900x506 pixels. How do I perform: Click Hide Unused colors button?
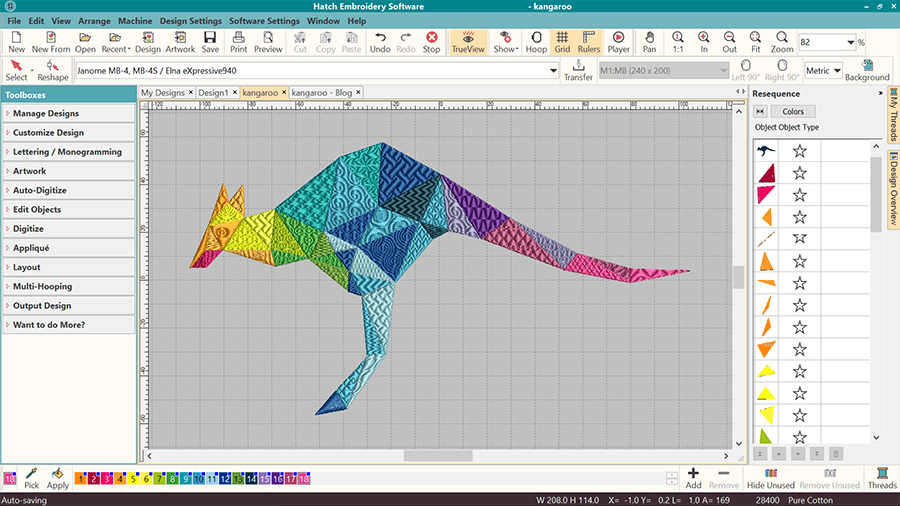click(x=770, y=477)
